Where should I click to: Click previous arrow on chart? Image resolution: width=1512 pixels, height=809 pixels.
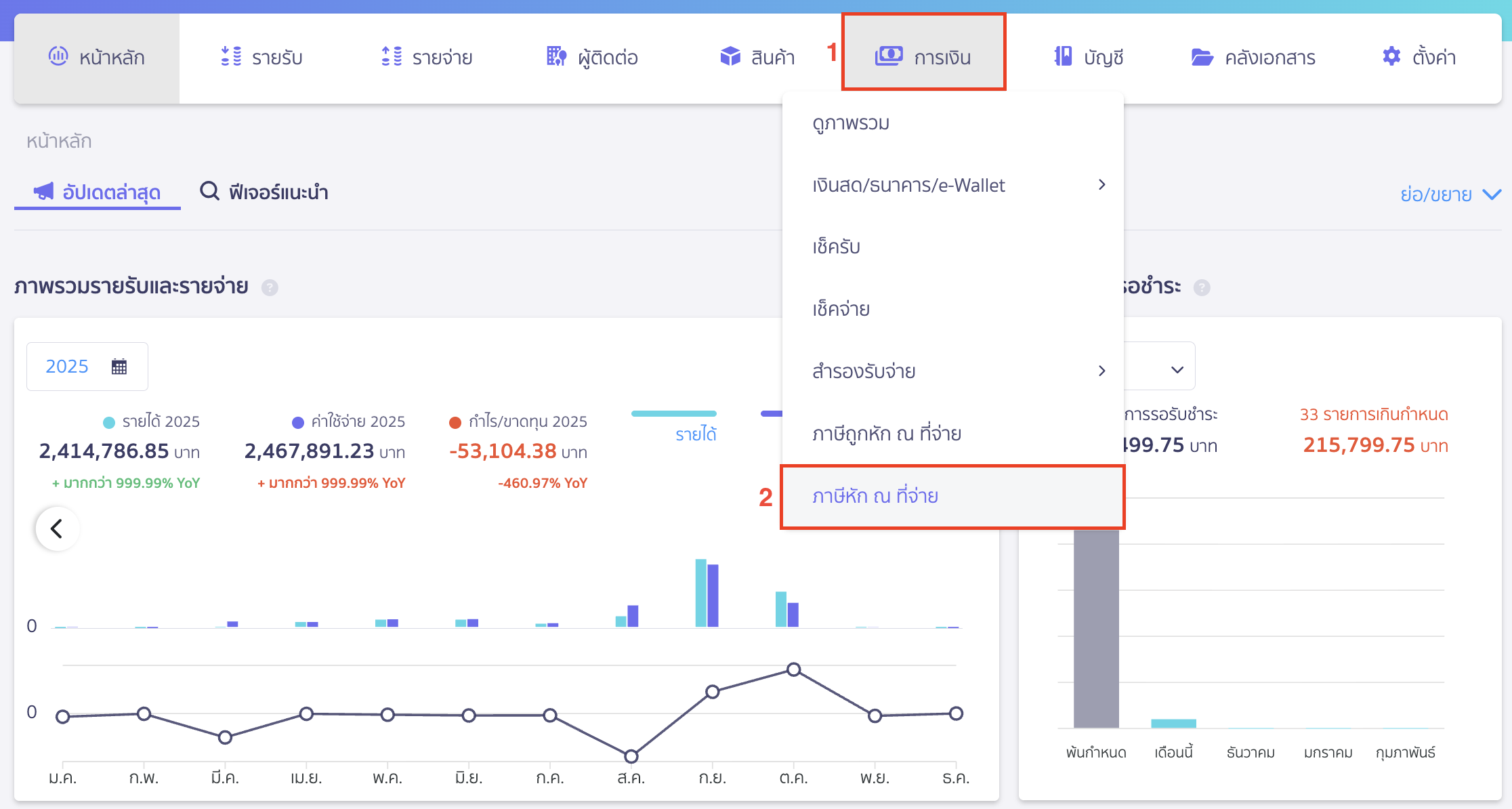57,528
